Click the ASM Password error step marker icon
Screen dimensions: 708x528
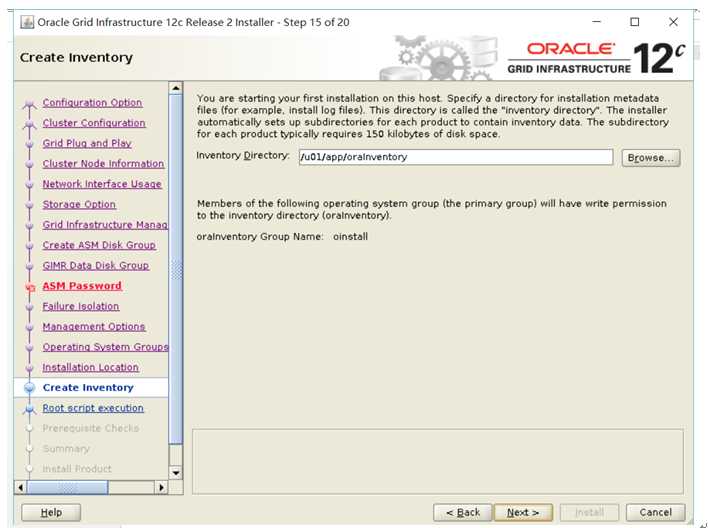pyautogui.click(x=30, y=287)
